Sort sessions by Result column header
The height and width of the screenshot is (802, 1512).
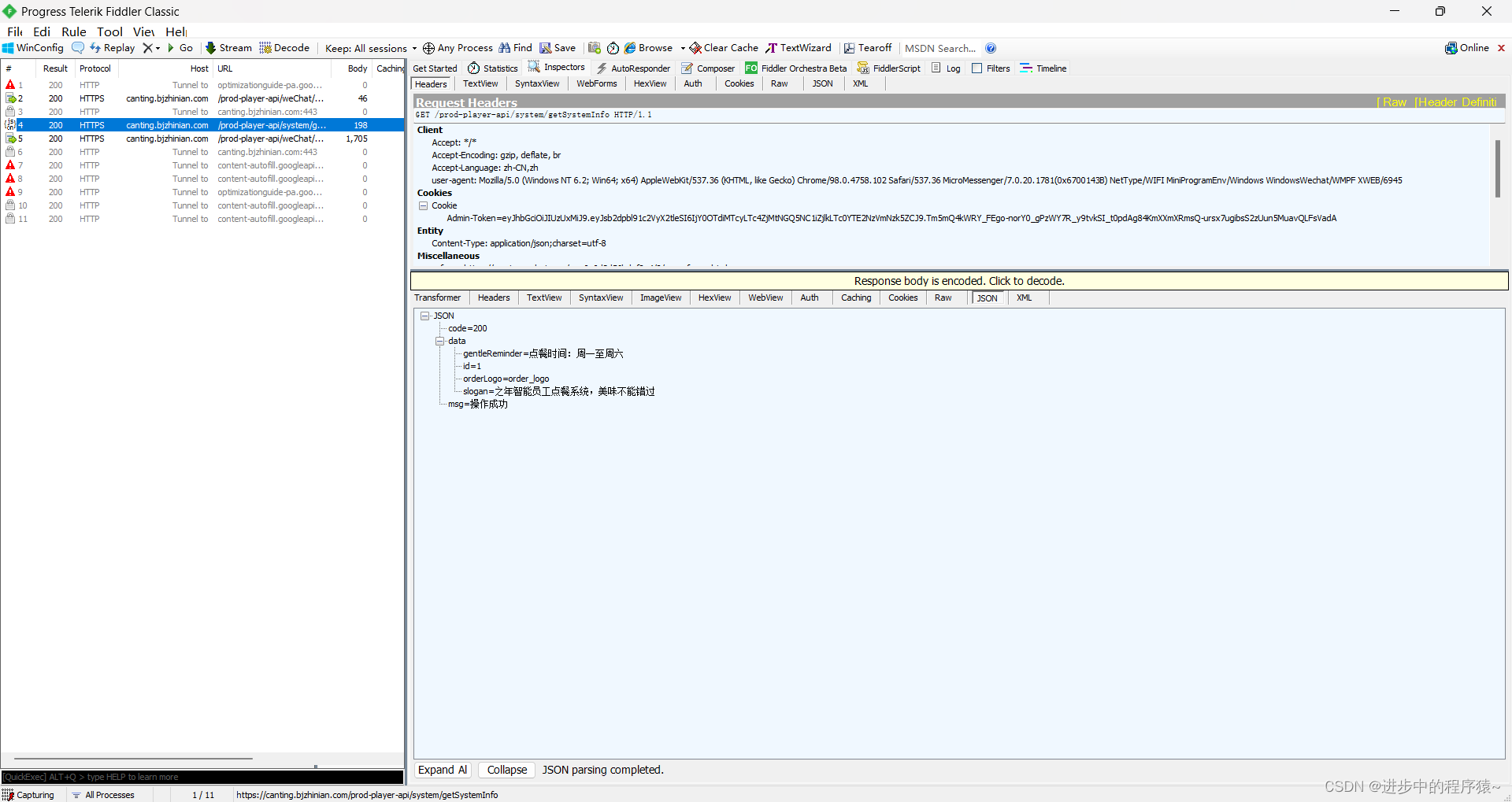pos(55,68)
